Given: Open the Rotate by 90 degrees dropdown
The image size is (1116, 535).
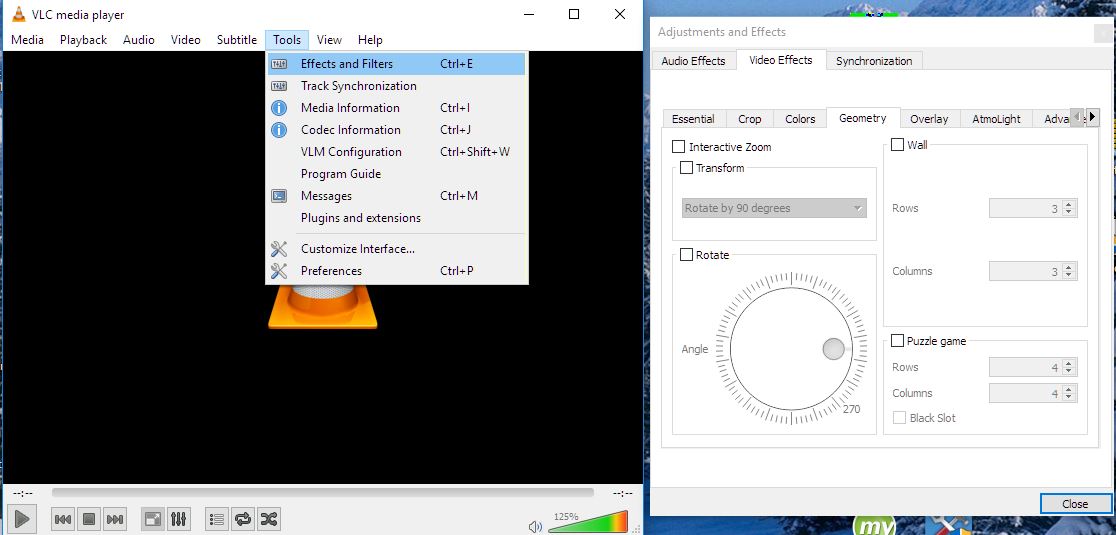Looking at the screenshot, I should [x=773, y=209].
